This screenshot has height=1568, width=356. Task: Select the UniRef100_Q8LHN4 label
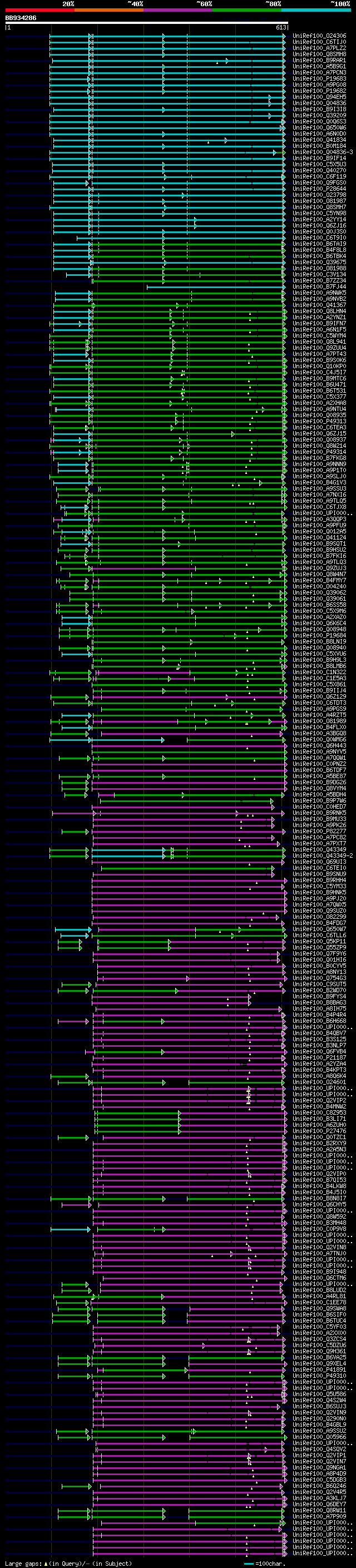click(x=319, y=311)
